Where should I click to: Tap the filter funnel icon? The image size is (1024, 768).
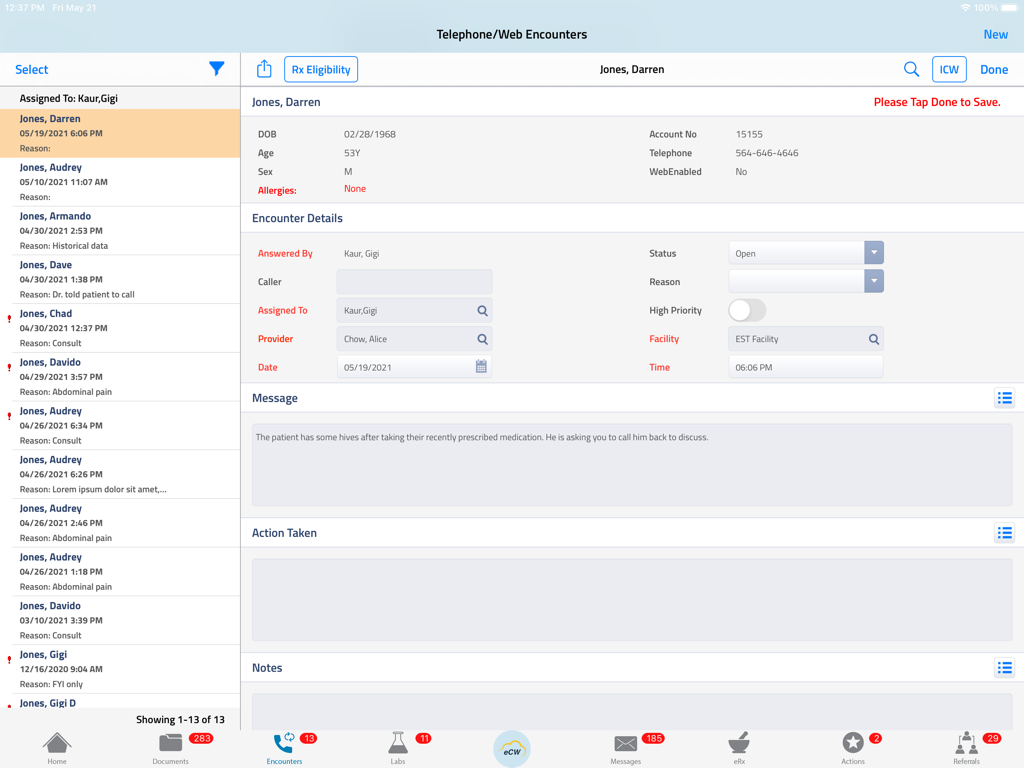(217, 69)
